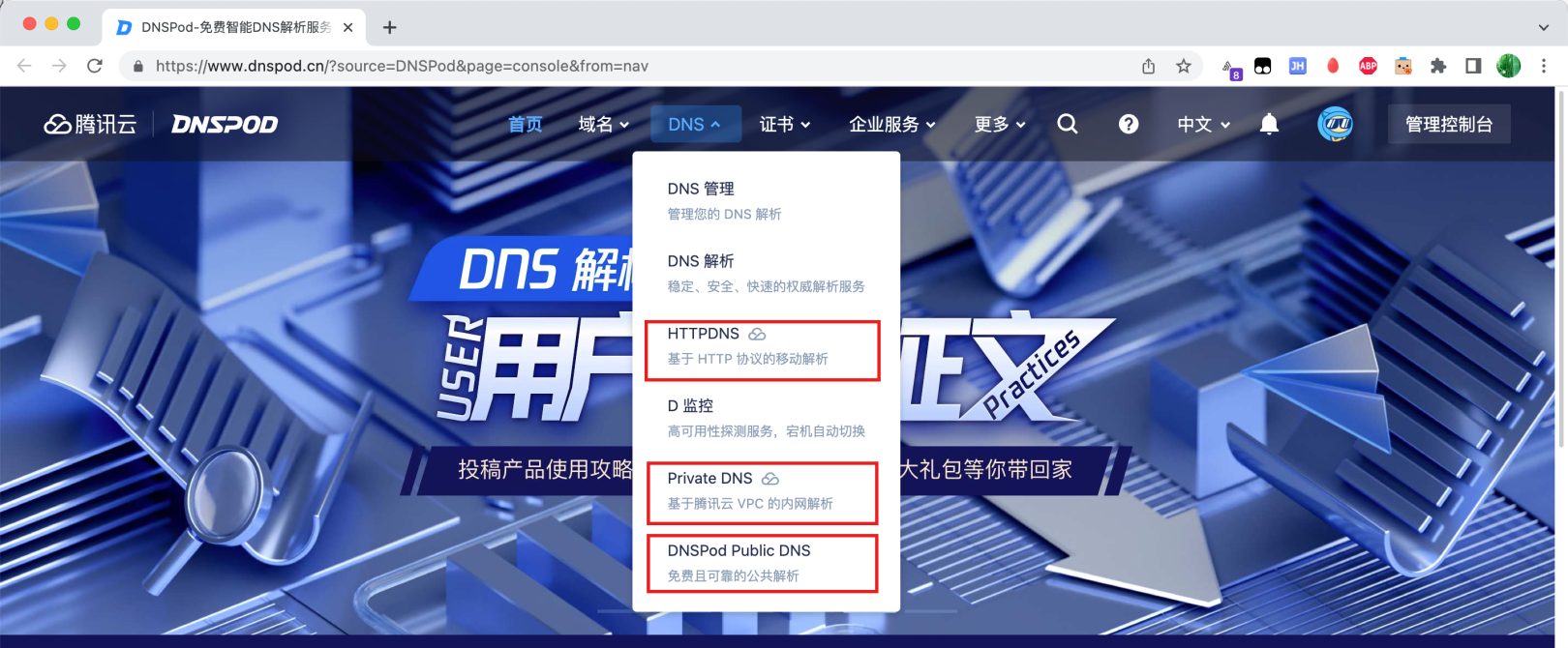The image size is (1568, 648).
Task: Open the notifications bell icon
Action: pyautogui.click(x=1269, y=124)
